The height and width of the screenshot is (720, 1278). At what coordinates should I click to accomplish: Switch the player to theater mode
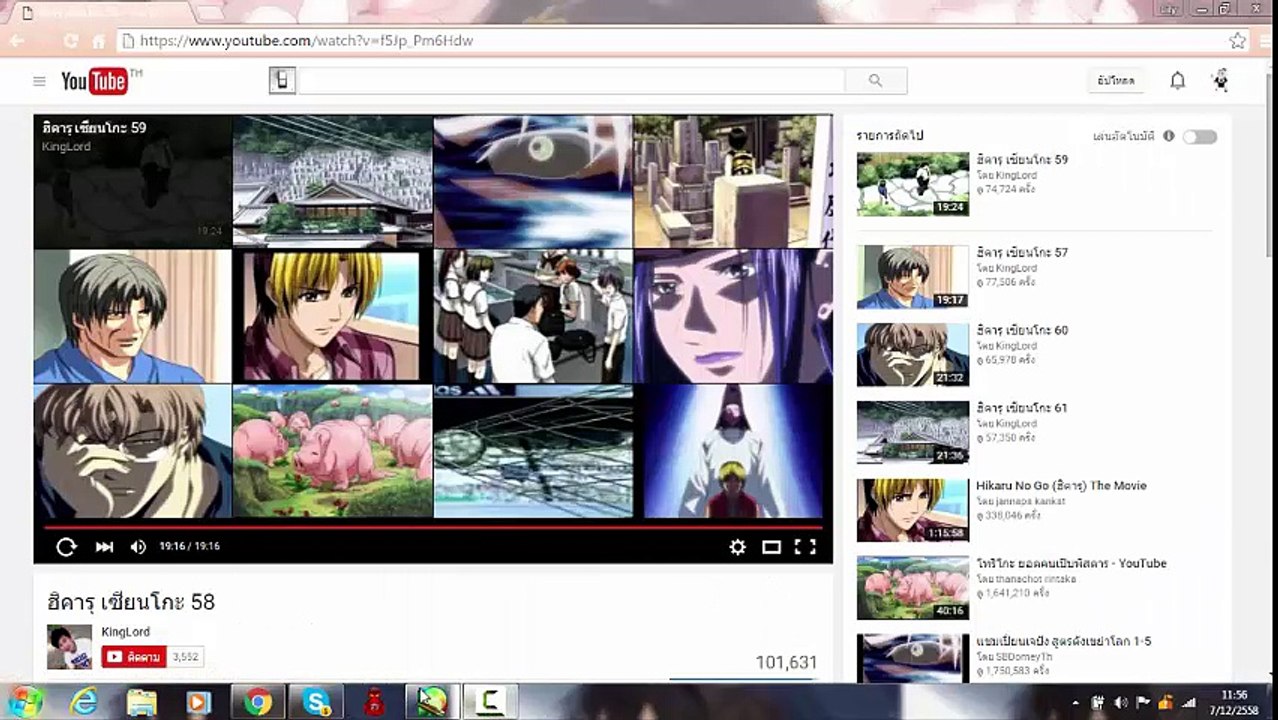(771, 547)
